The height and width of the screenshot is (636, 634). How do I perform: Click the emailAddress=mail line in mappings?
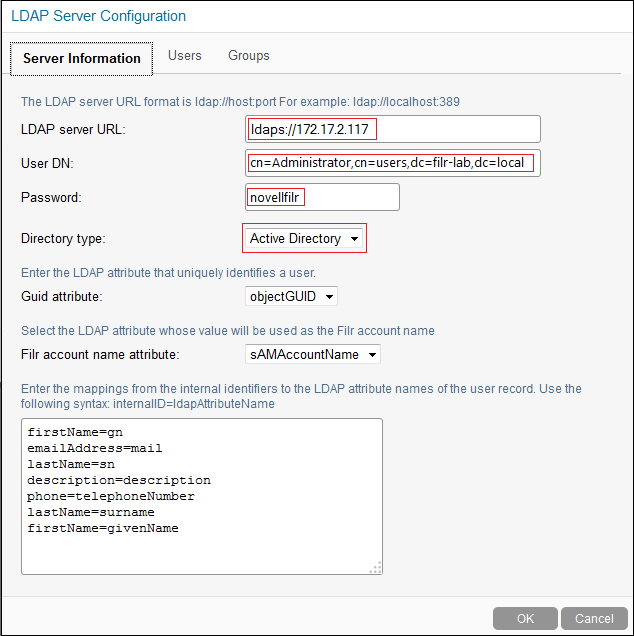point(95,449)
